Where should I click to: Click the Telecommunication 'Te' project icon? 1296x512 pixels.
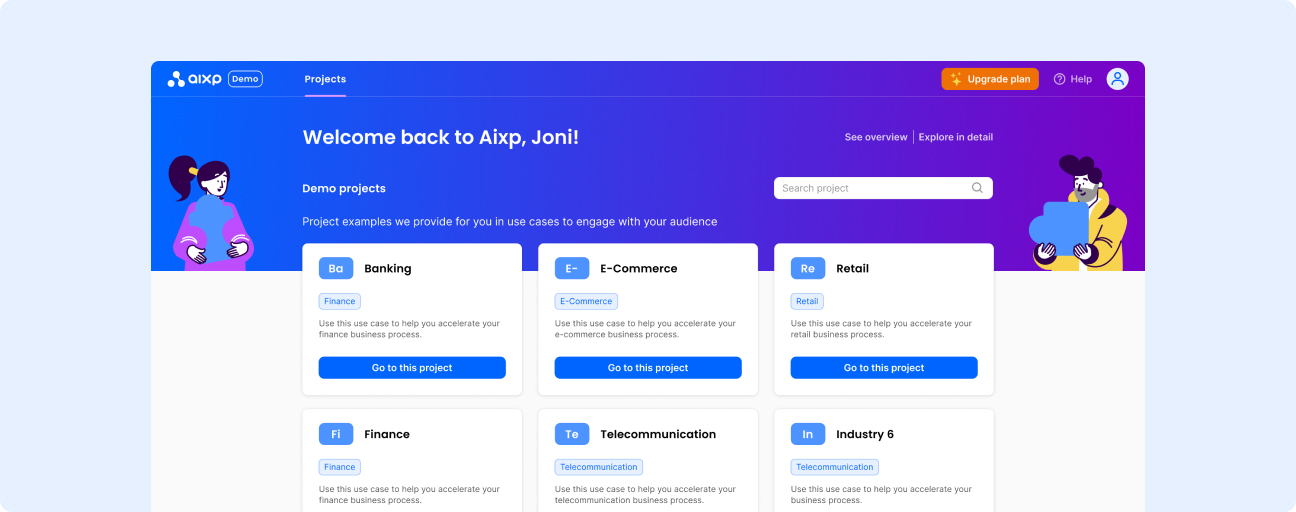(572, 434)
